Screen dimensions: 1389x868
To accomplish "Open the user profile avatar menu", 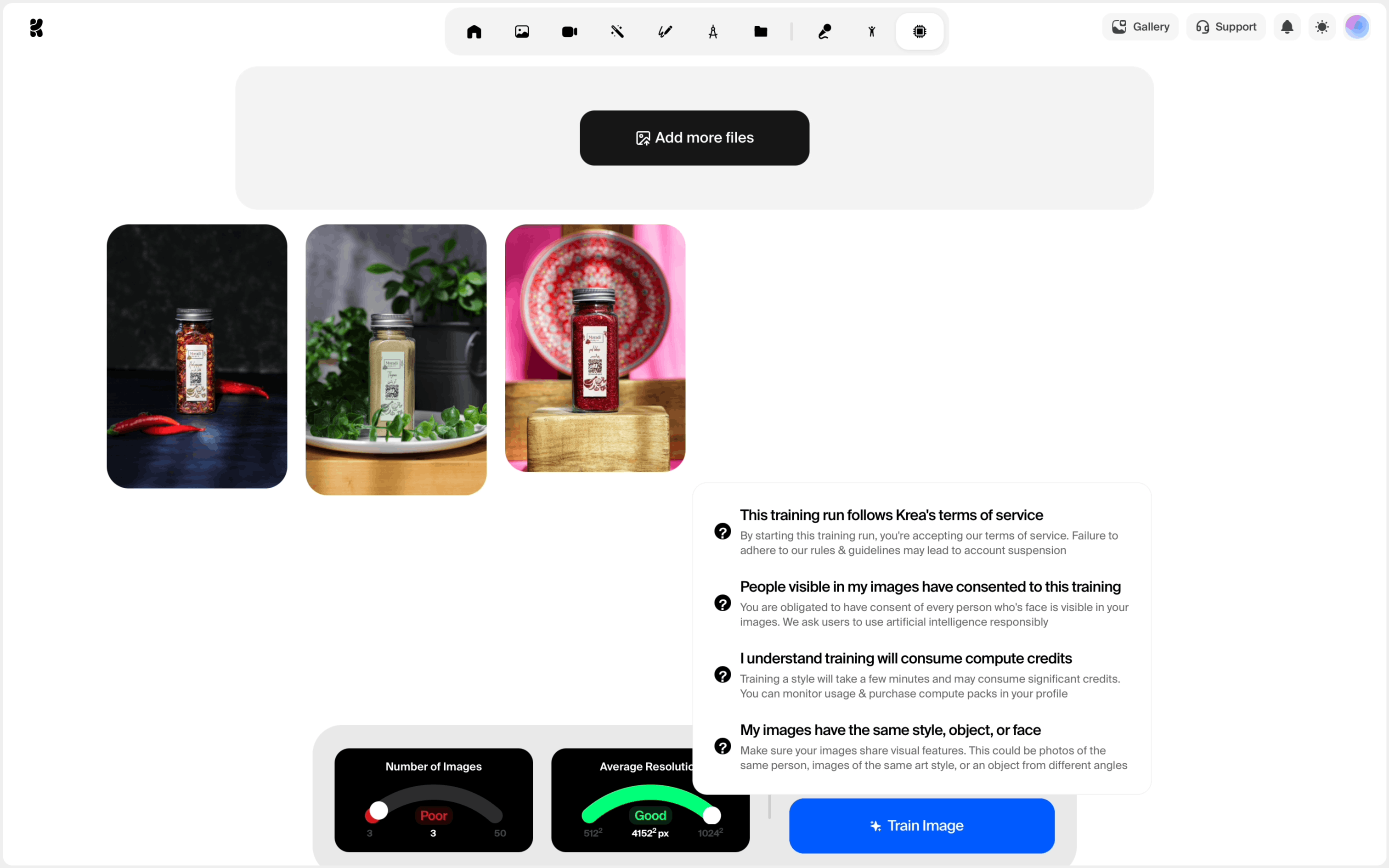I will [1357, 27].
